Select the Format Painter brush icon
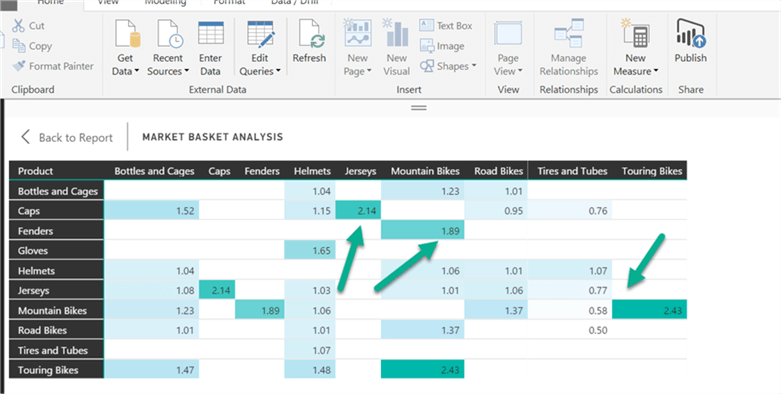781x394 pixels. click(19, 66)
